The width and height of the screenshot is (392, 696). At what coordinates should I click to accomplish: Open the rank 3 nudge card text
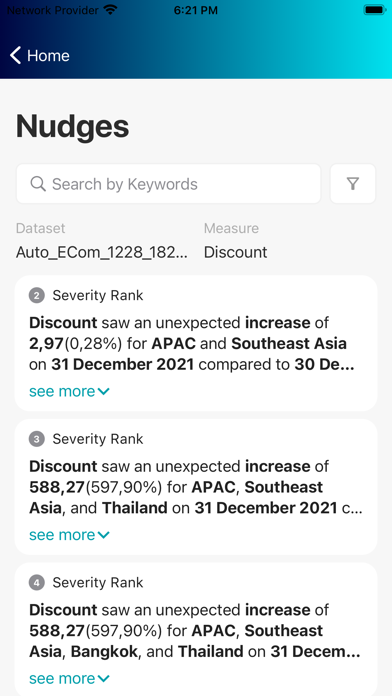pos(196,487)
